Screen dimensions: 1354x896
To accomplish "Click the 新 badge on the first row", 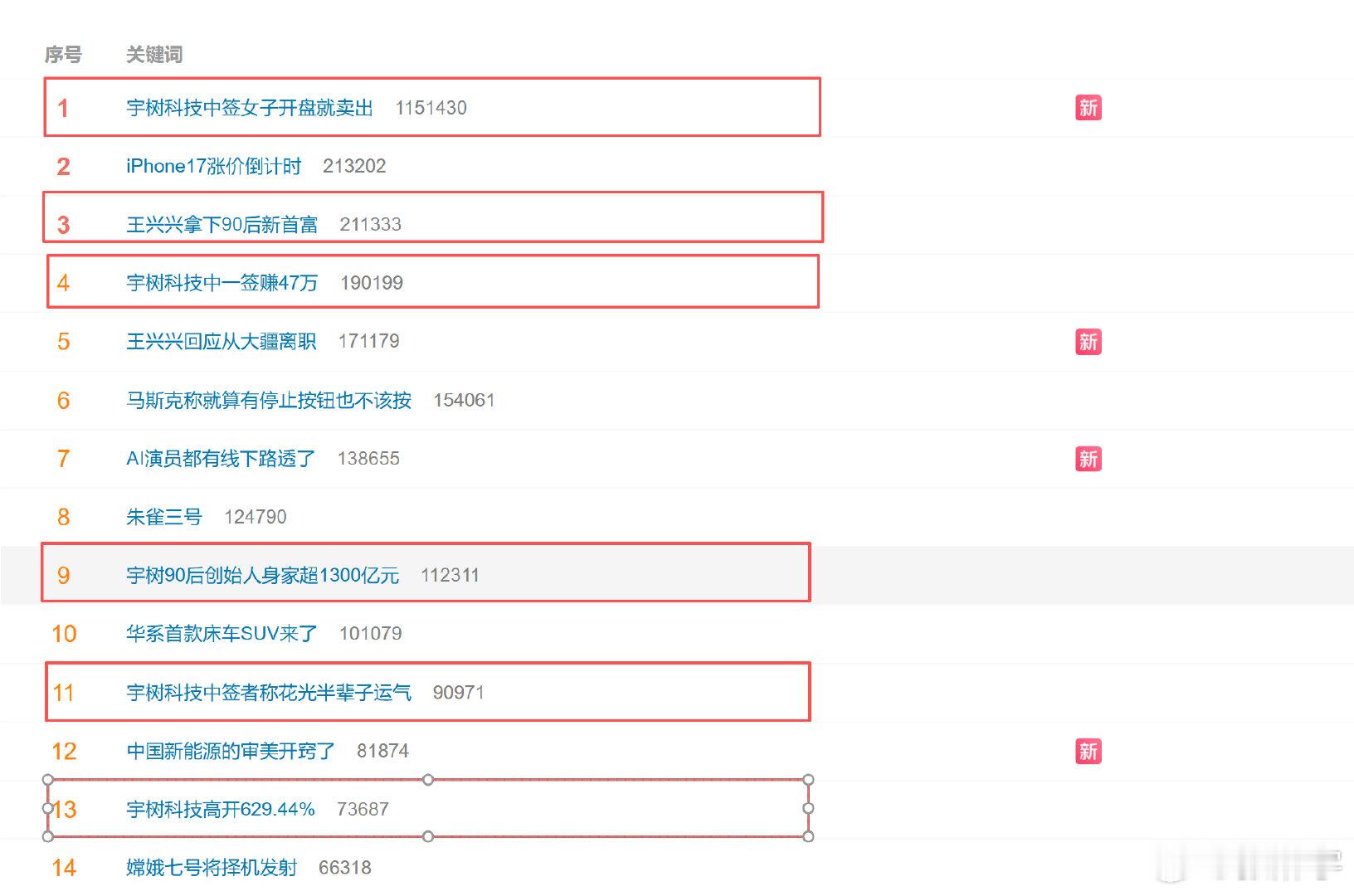I will click(x=1088, y=108).
